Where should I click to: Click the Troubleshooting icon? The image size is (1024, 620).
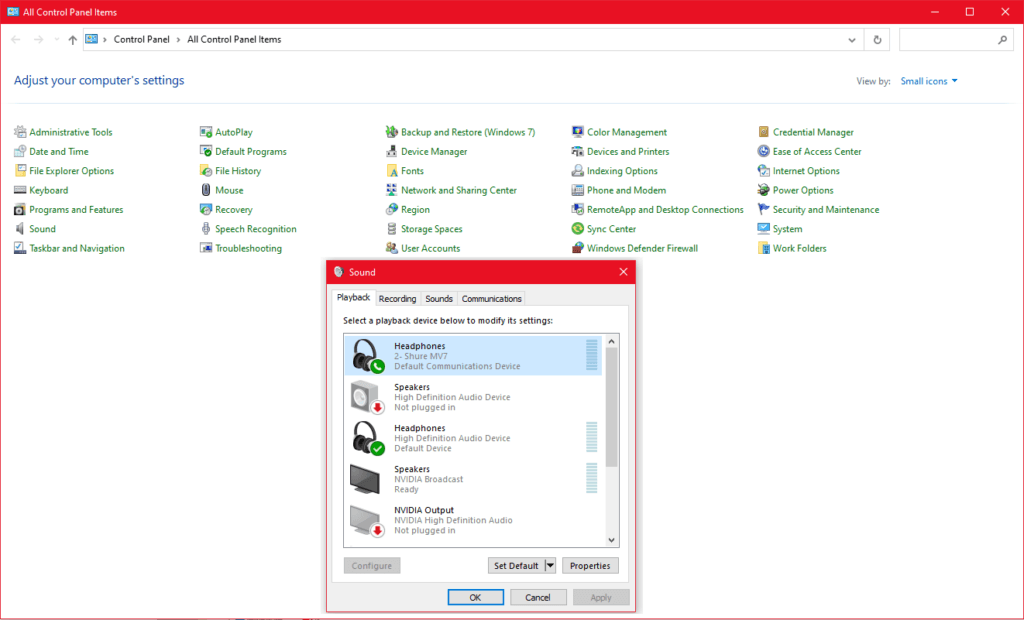[206, 248]
